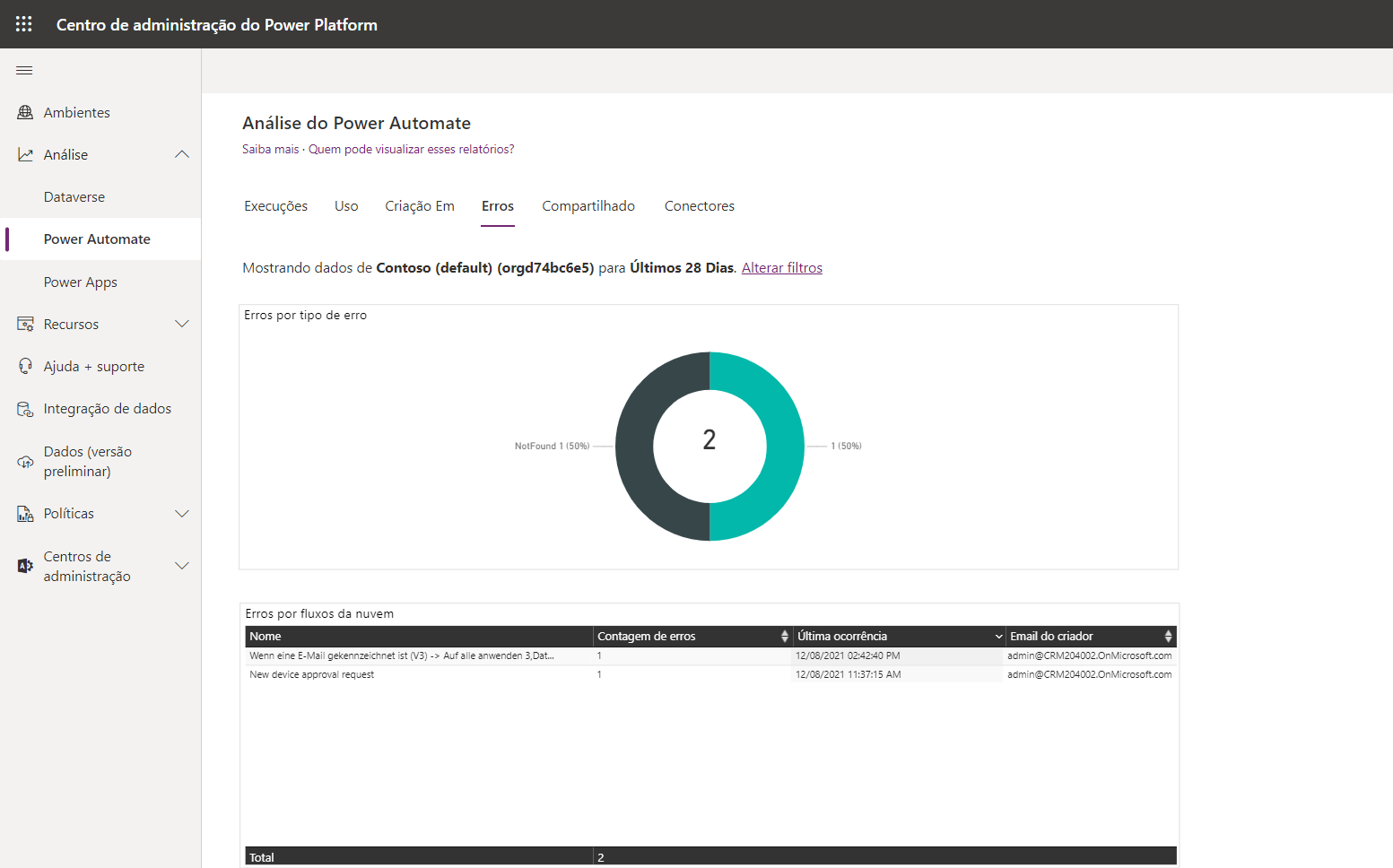The height and width of the screenshot is (868, 1393).
Task: Click the Análise chart icon
Action: 25,154
